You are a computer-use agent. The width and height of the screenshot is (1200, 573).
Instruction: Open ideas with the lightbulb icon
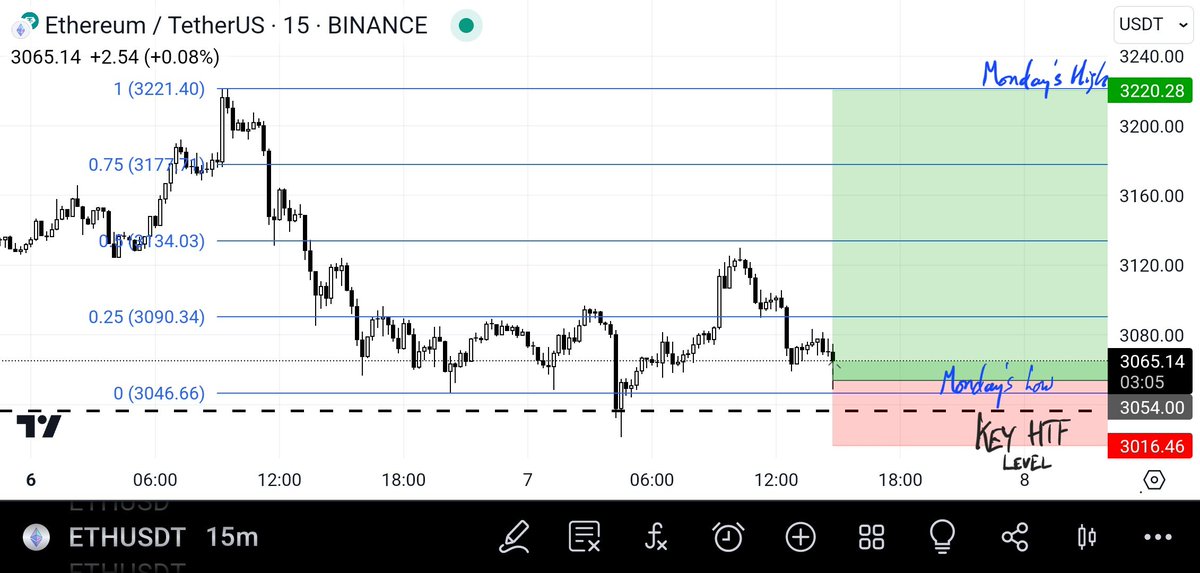(942, 538)
